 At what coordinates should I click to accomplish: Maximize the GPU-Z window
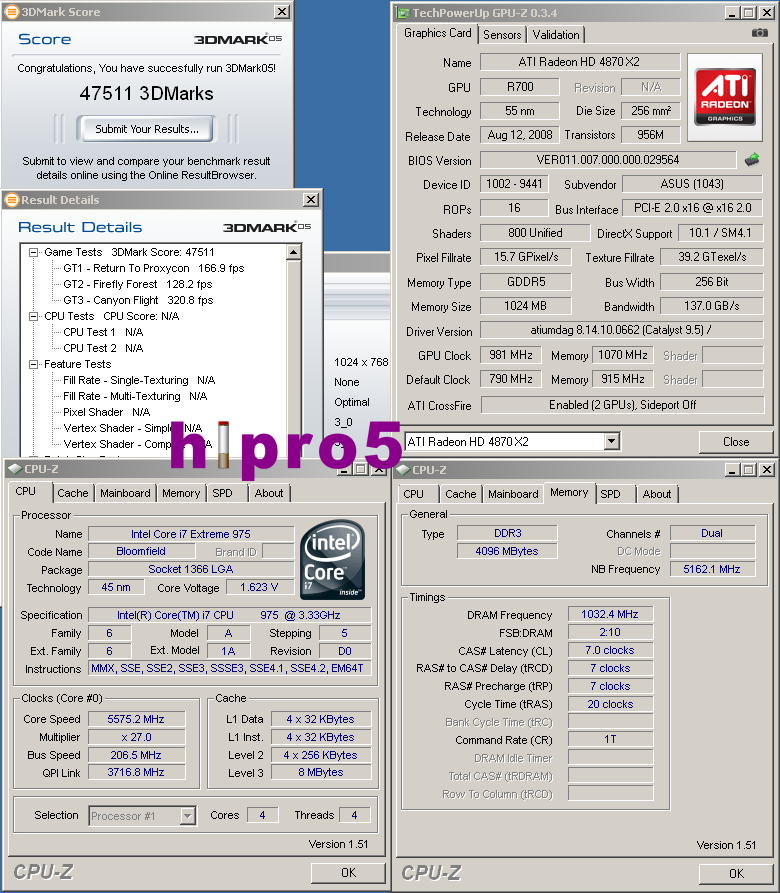[x=749, y=13]
